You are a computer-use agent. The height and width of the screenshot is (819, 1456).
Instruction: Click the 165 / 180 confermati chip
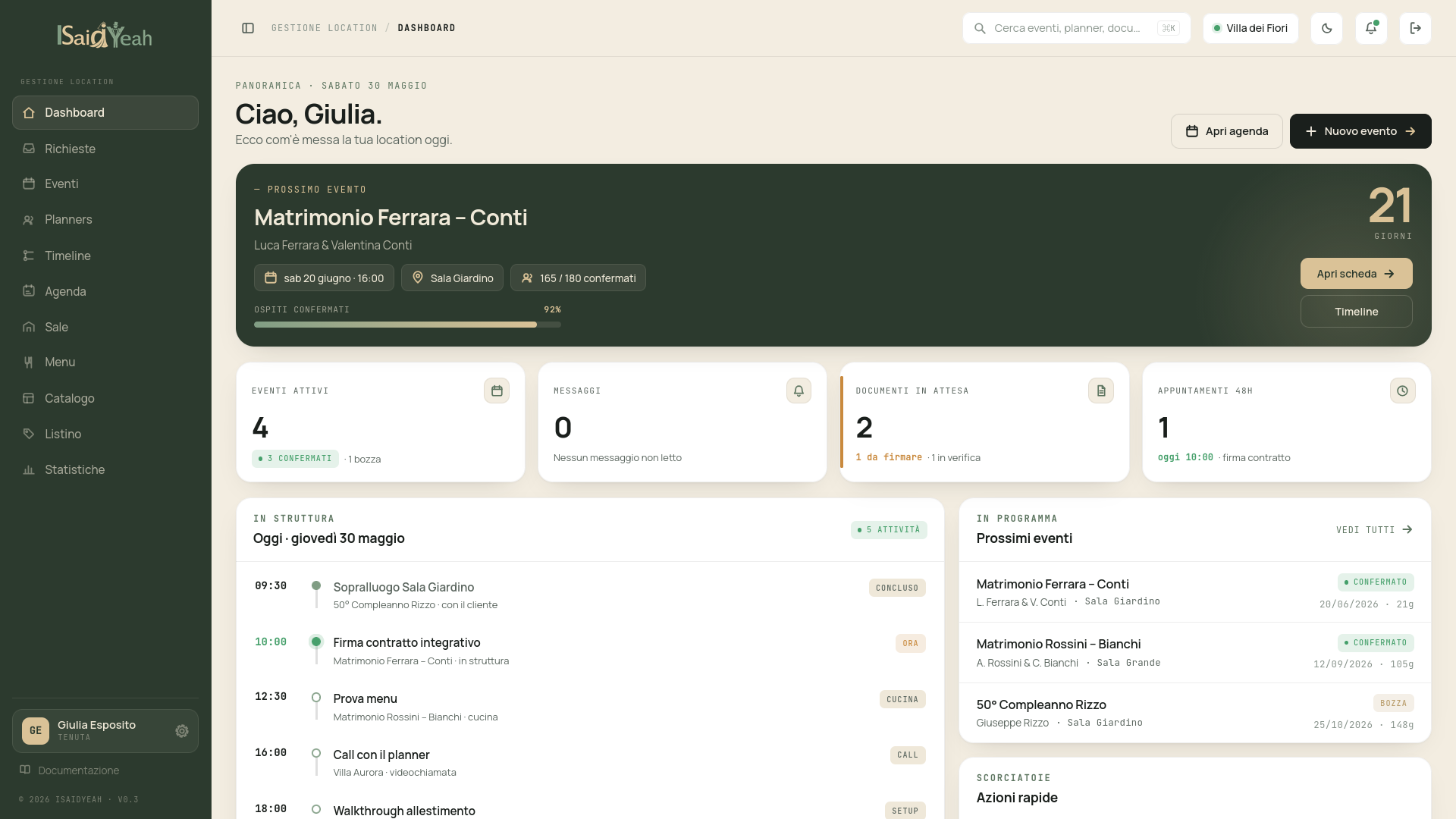(x=578, y=278)
